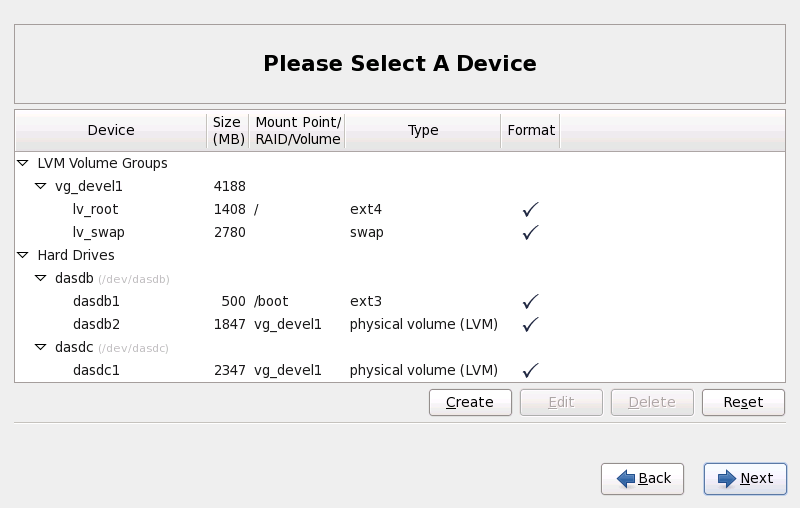Screen dimensions: 800x508
Task: Select the dasdb1 partition row
Action: point(96,301)
